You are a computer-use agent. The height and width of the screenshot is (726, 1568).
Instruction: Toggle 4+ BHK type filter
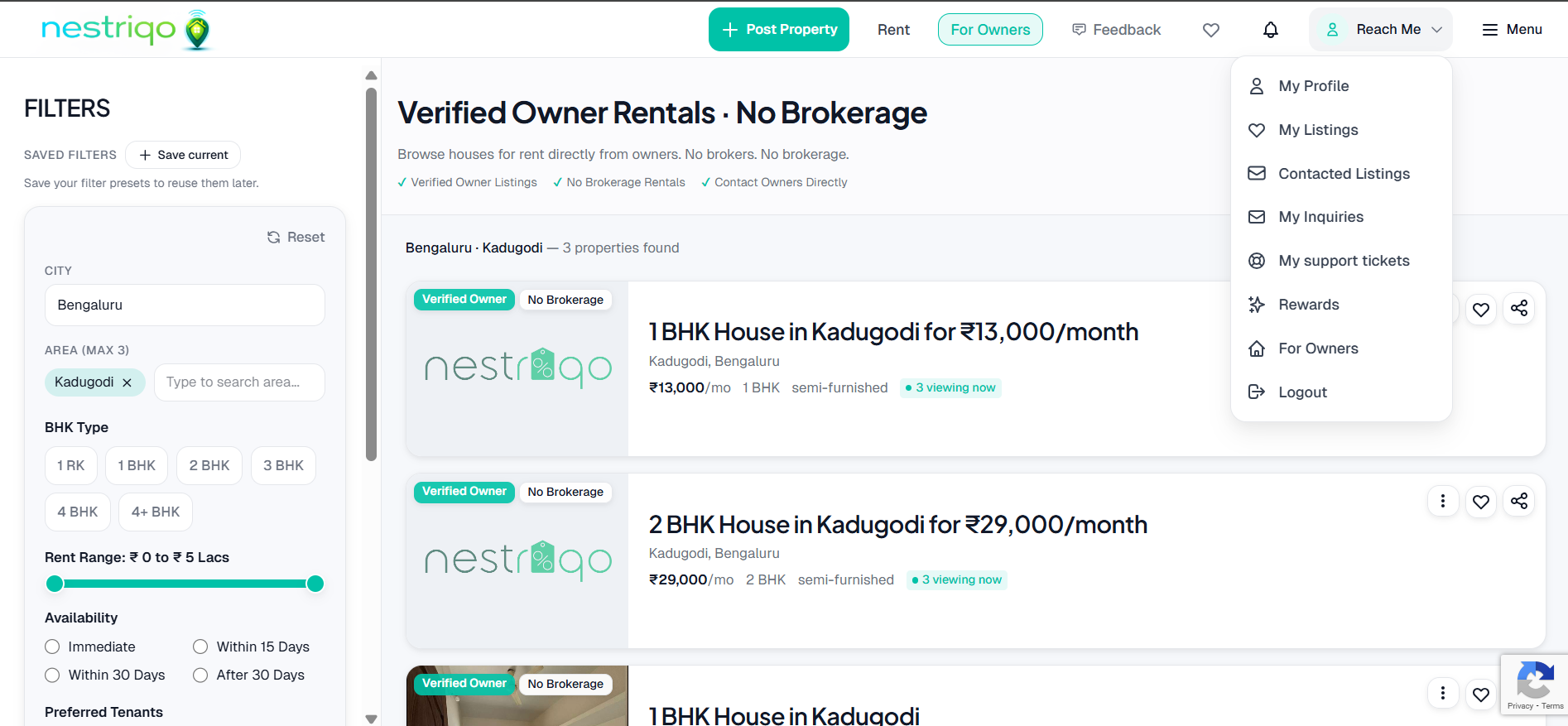click(x=156, y=512)
